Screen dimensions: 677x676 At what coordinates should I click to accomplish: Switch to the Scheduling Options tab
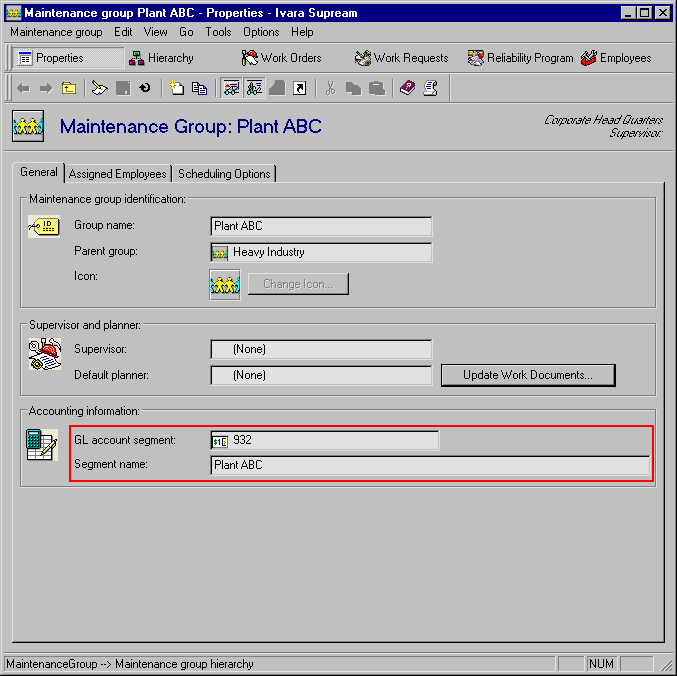click(224, 174)
